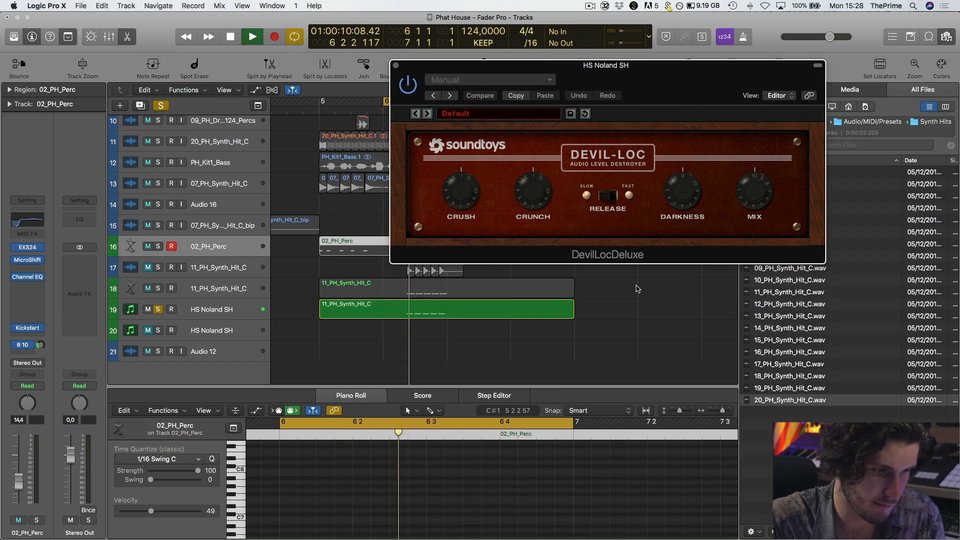The width and height of the screenshot is (960, 540).
Task: Toggle record enable on 02_PH_Perc track
Action: [171, 246]
